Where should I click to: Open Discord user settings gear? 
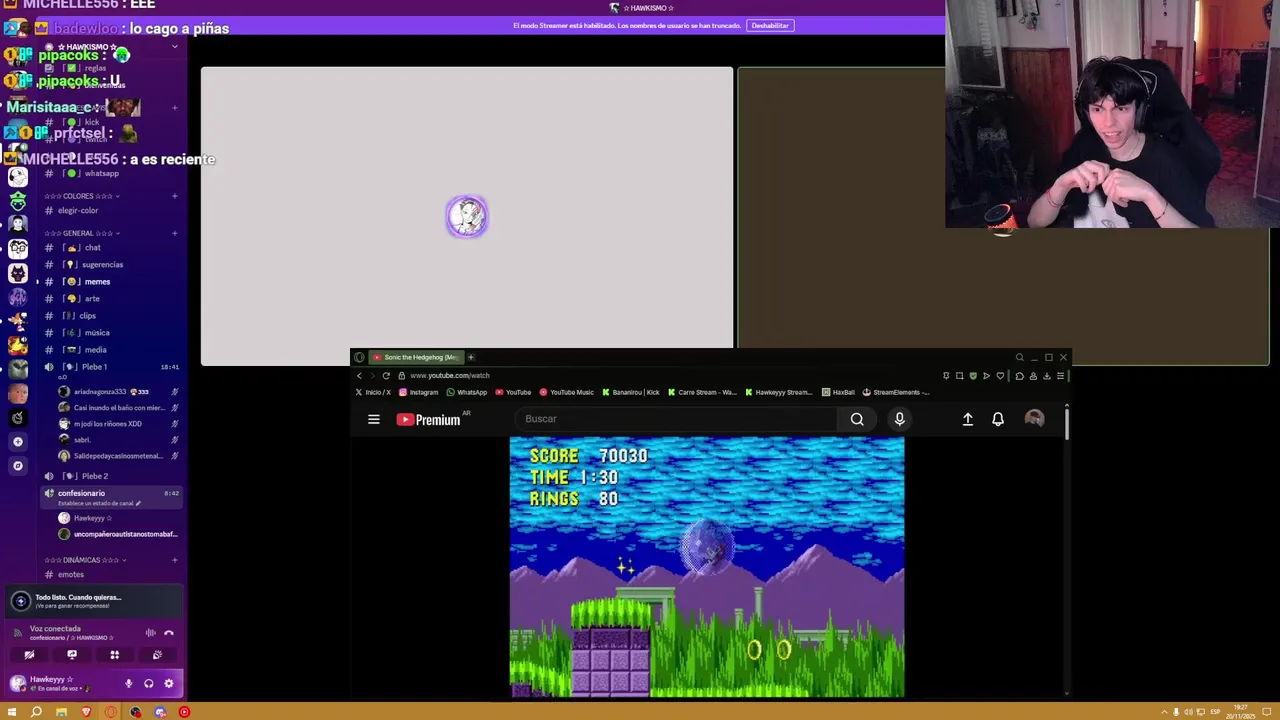click(168, 684)
